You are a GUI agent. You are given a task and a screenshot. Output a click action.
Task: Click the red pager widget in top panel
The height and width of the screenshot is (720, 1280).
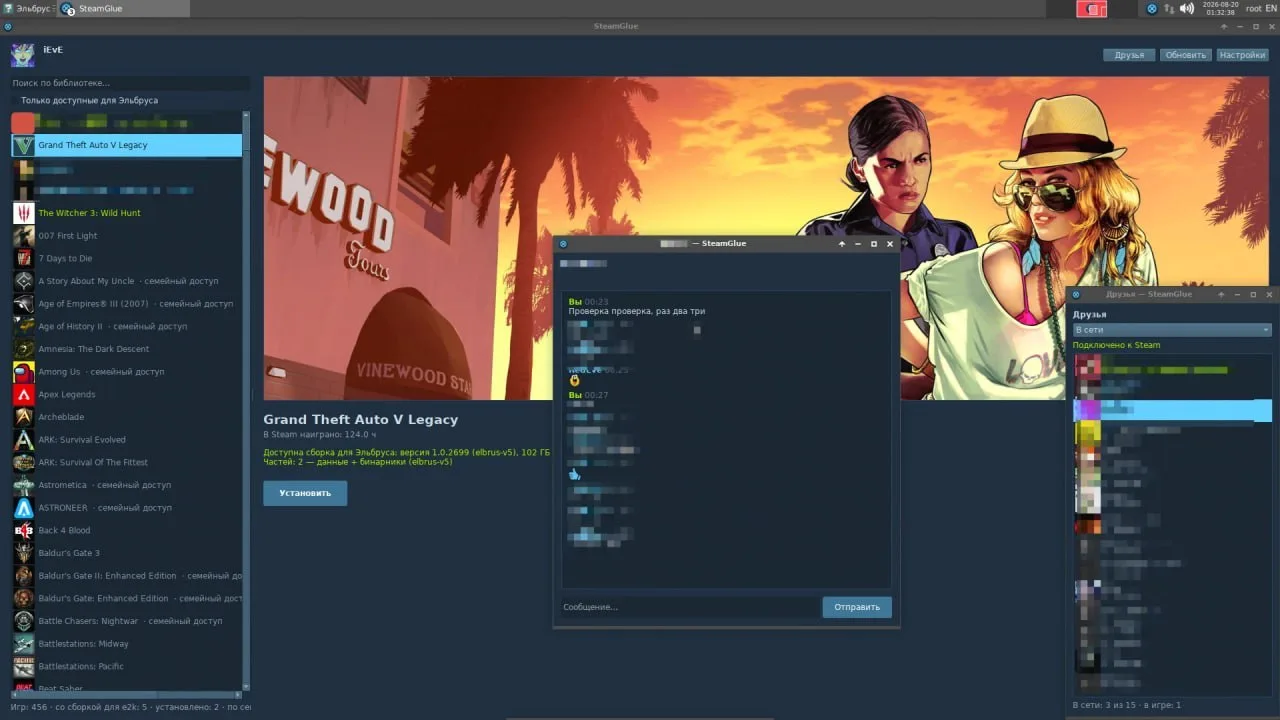point(1091,9)
